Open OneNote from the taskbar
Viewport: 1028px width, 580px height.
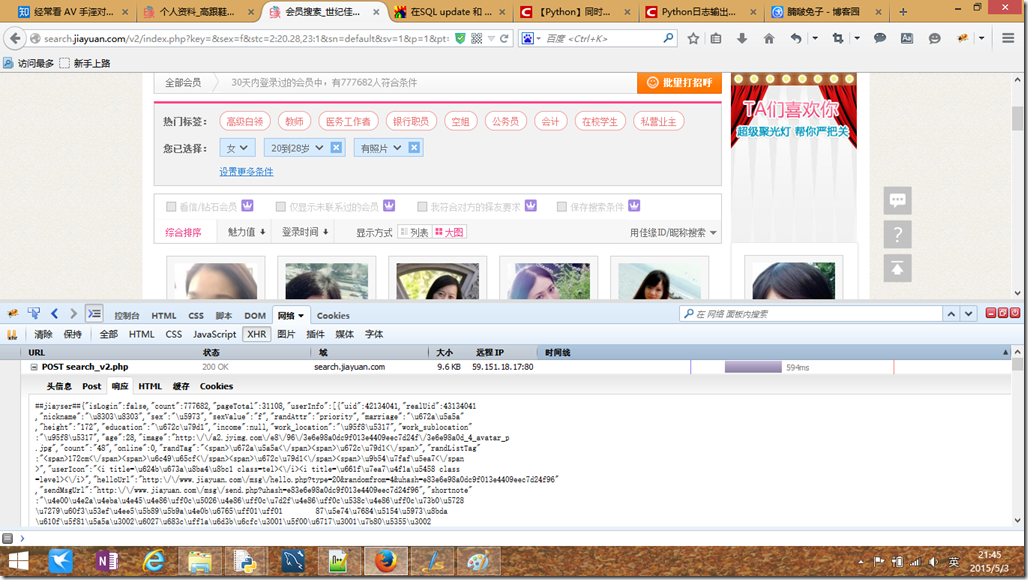107,562
